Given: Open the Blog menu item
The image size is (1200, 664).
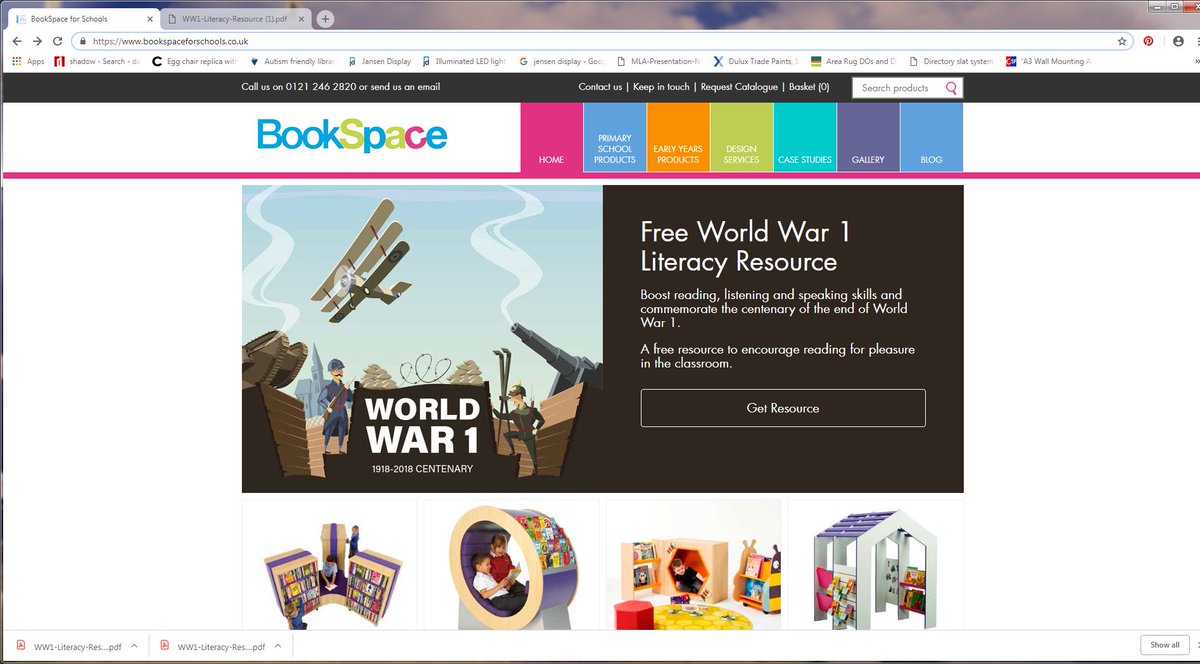Looking at the screenshot, I should coord(931,137).
